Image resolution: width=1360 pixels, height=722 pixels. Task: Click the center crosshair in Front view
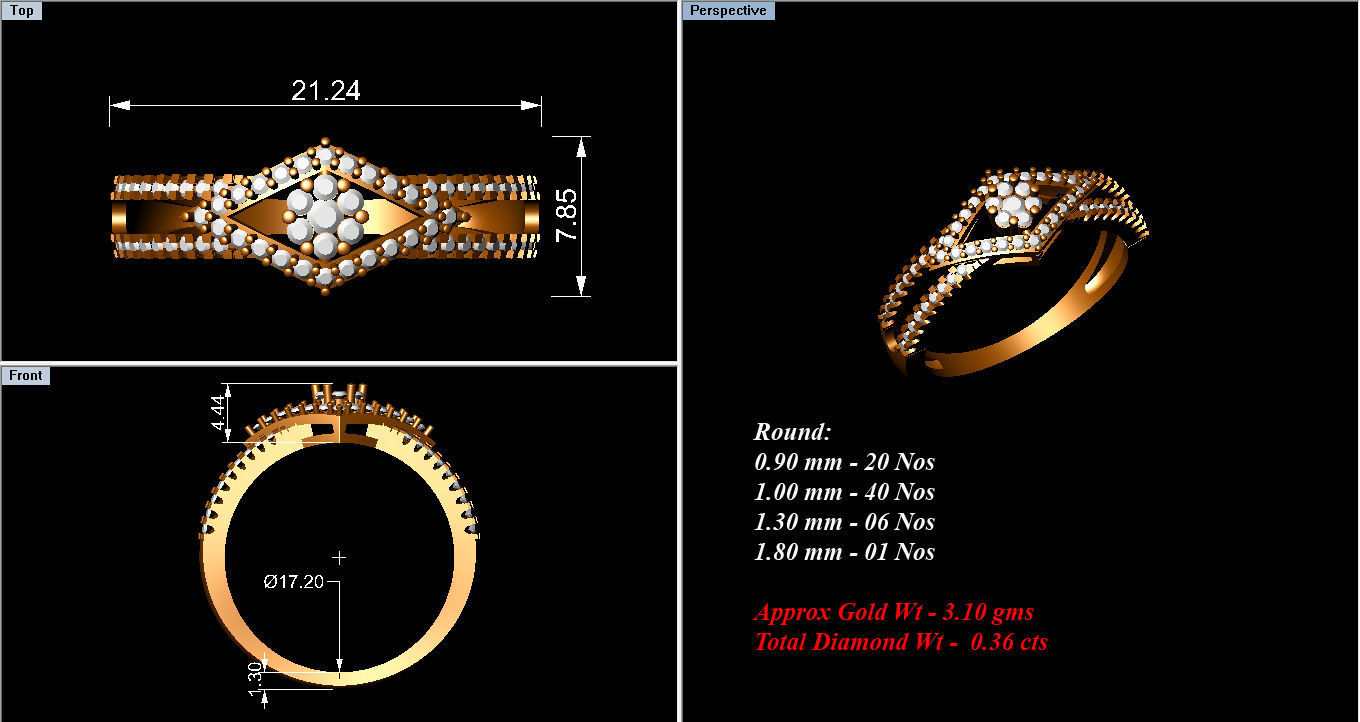[x=339, y=557]
